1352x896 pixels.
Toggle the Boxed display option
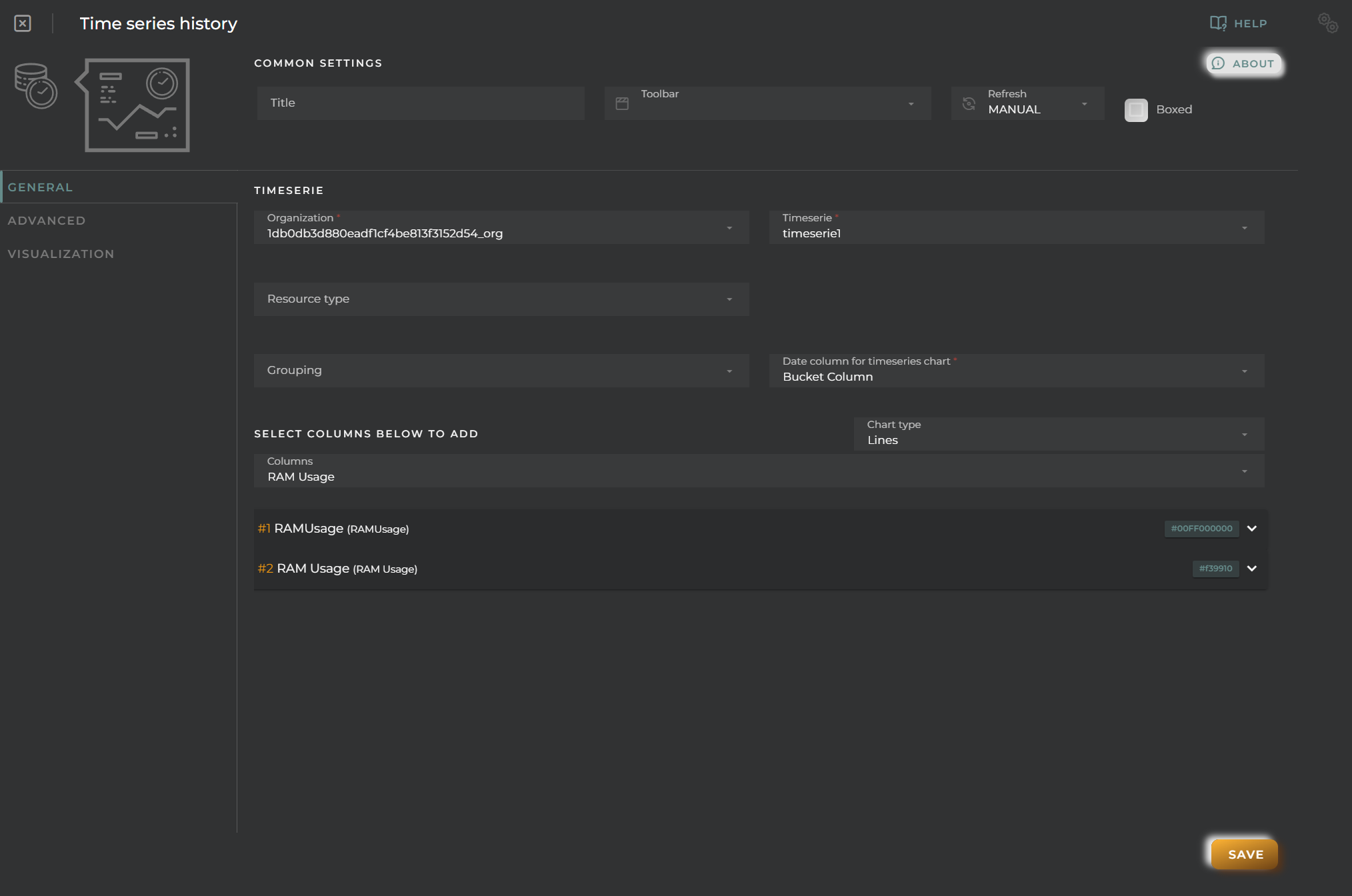1136,108
